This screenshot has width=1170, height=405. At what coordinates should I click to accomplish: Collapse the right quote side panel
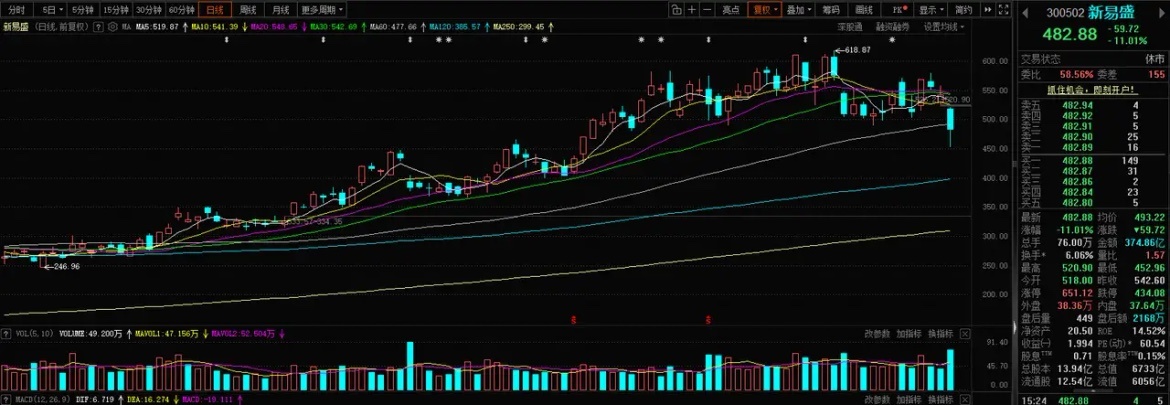point(1014,329)
